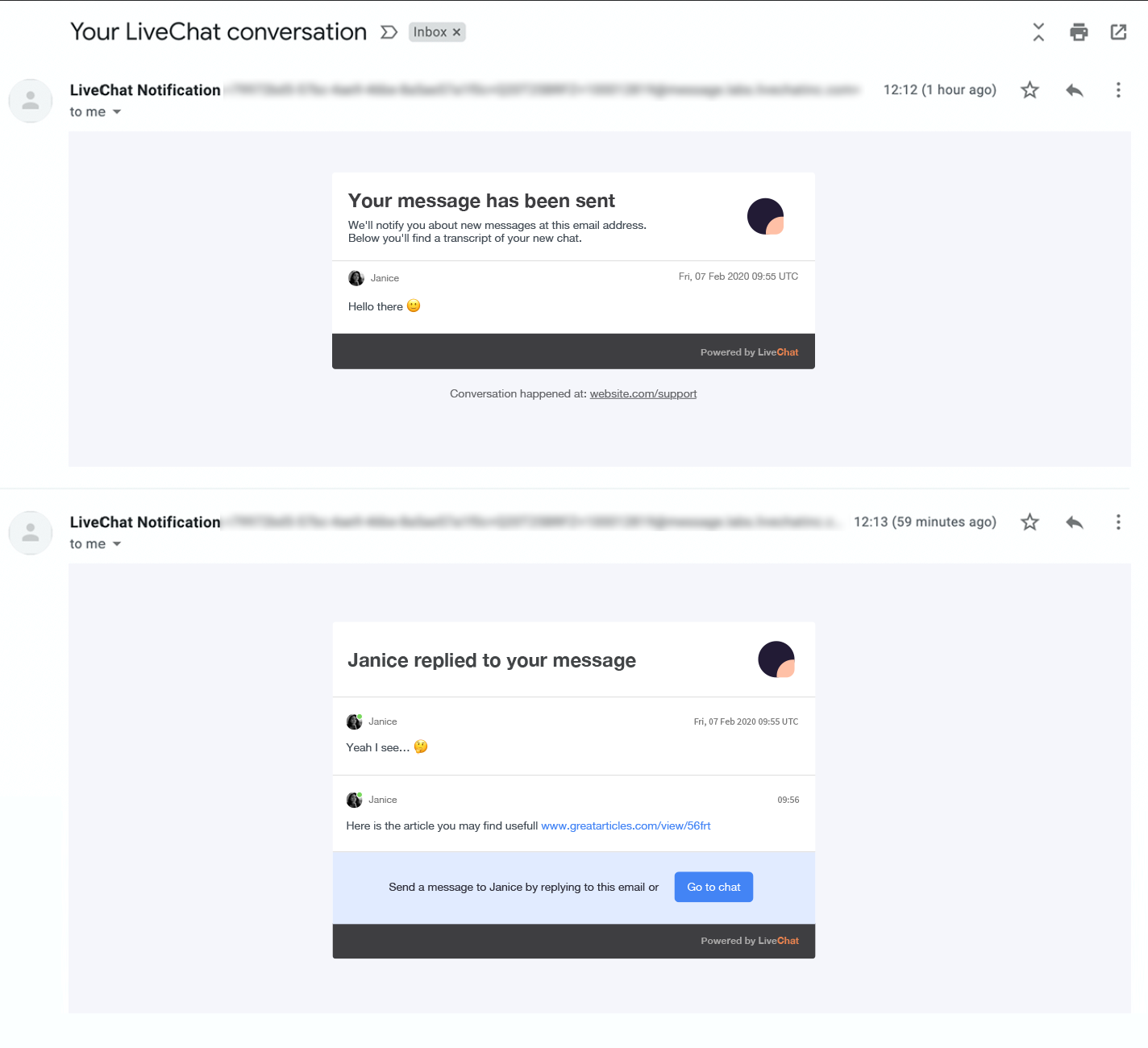Open conversation in a new window
The width and height of the screenshot is (1148, 1048).
pos(1118,31)
